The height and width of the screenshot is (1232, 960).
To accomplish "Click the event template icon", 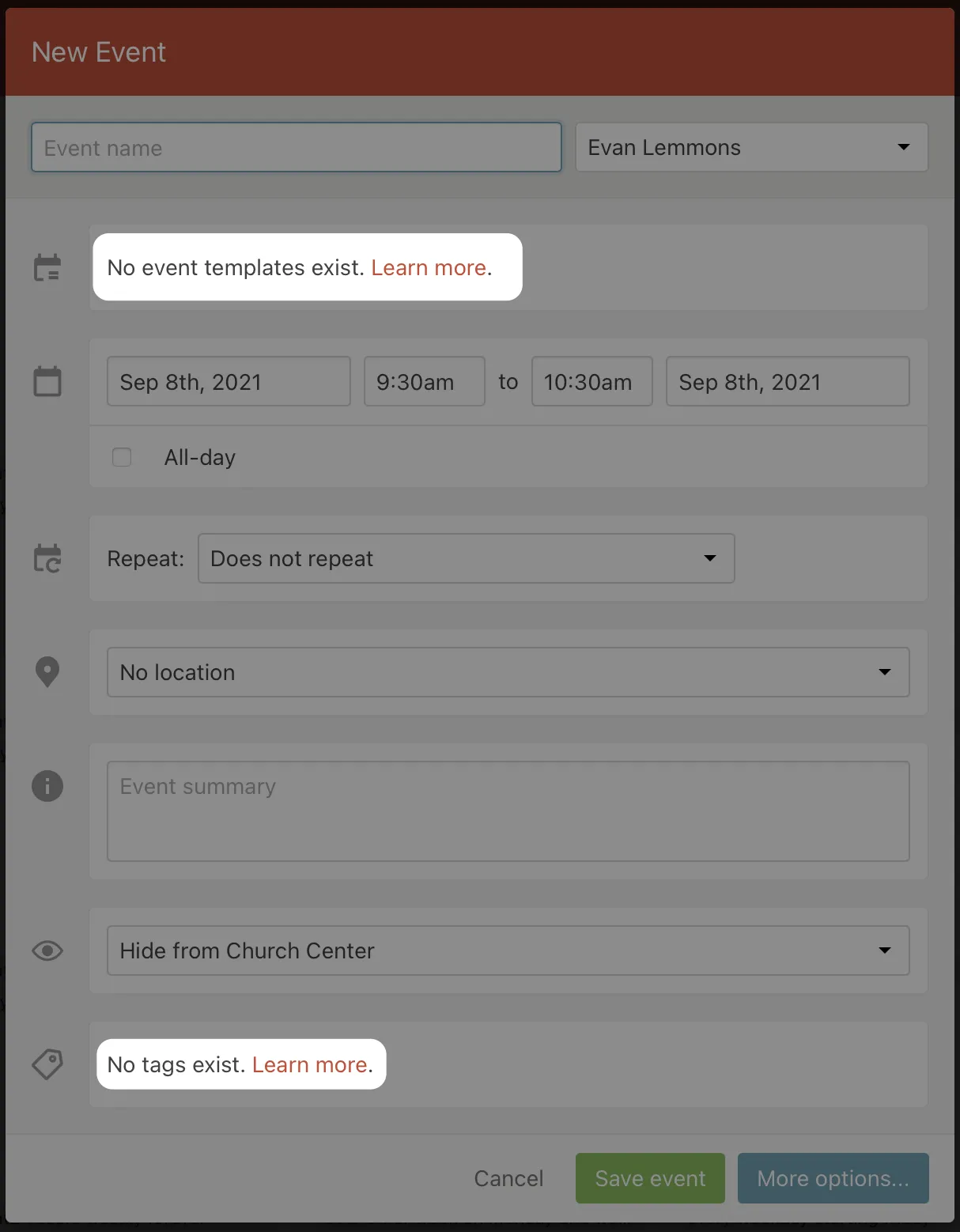I will tap(47, 267).
